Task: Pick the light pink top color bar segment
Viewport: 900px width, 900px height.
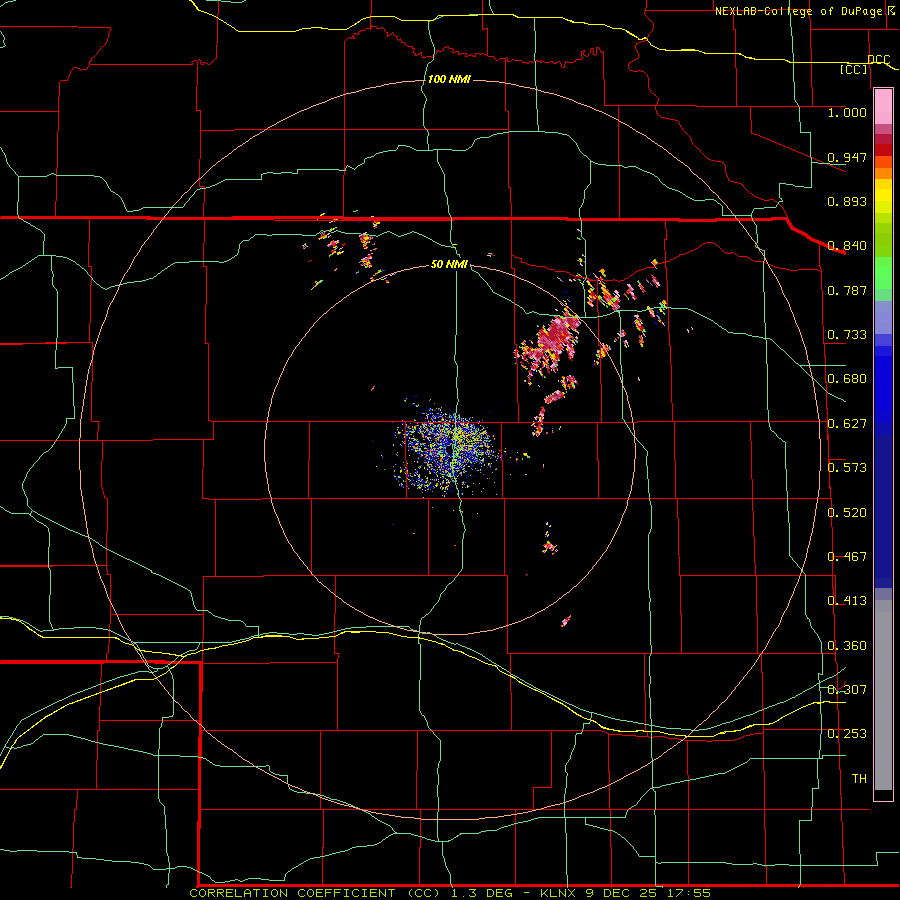Action: click(x=883, y=106)
